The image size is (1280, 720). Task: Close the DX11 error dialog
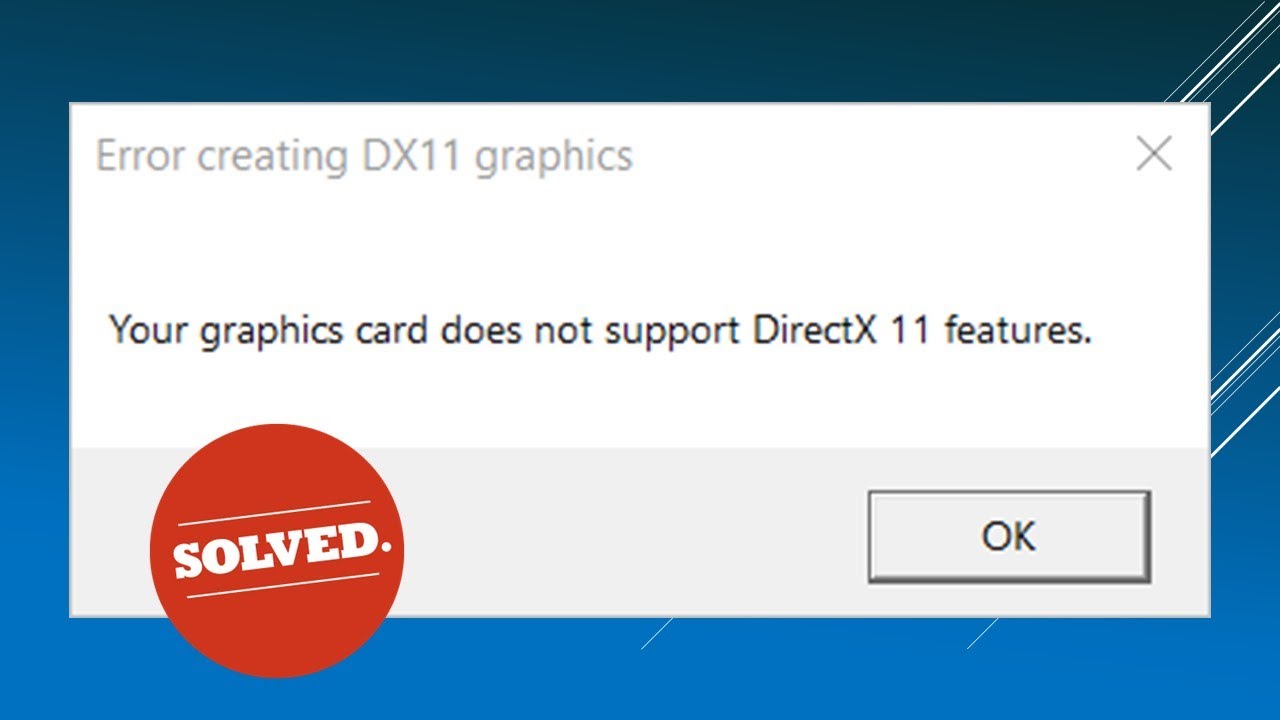[x=1154, y=155]
